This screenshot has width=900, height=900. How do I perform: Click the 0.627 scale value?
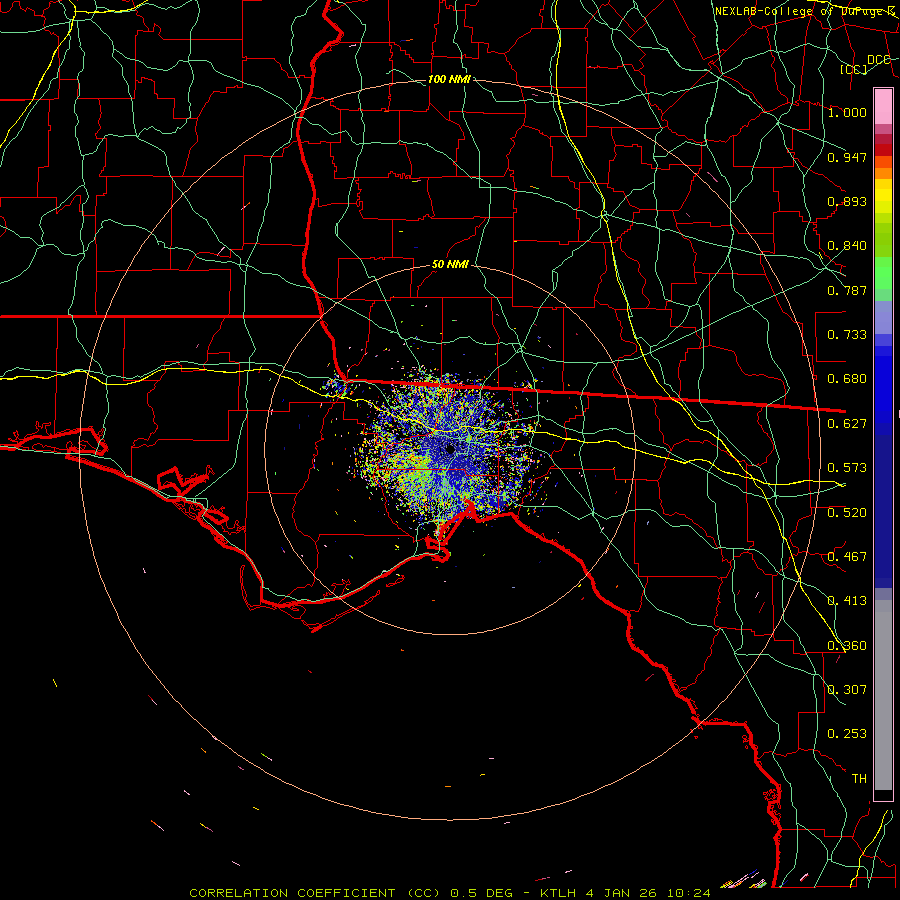click(x=847, y=424)
